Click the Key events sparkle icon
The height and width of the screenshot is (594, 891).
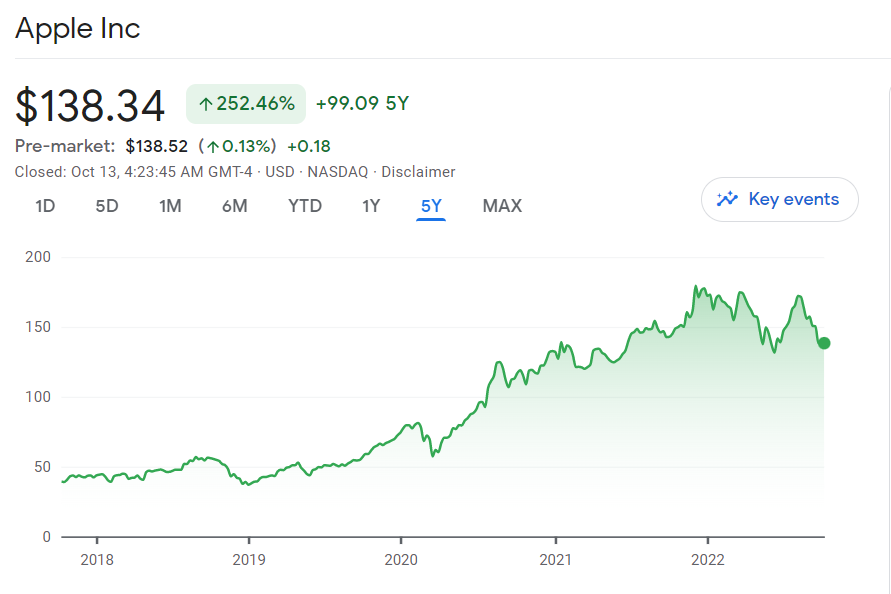(728, 199)
